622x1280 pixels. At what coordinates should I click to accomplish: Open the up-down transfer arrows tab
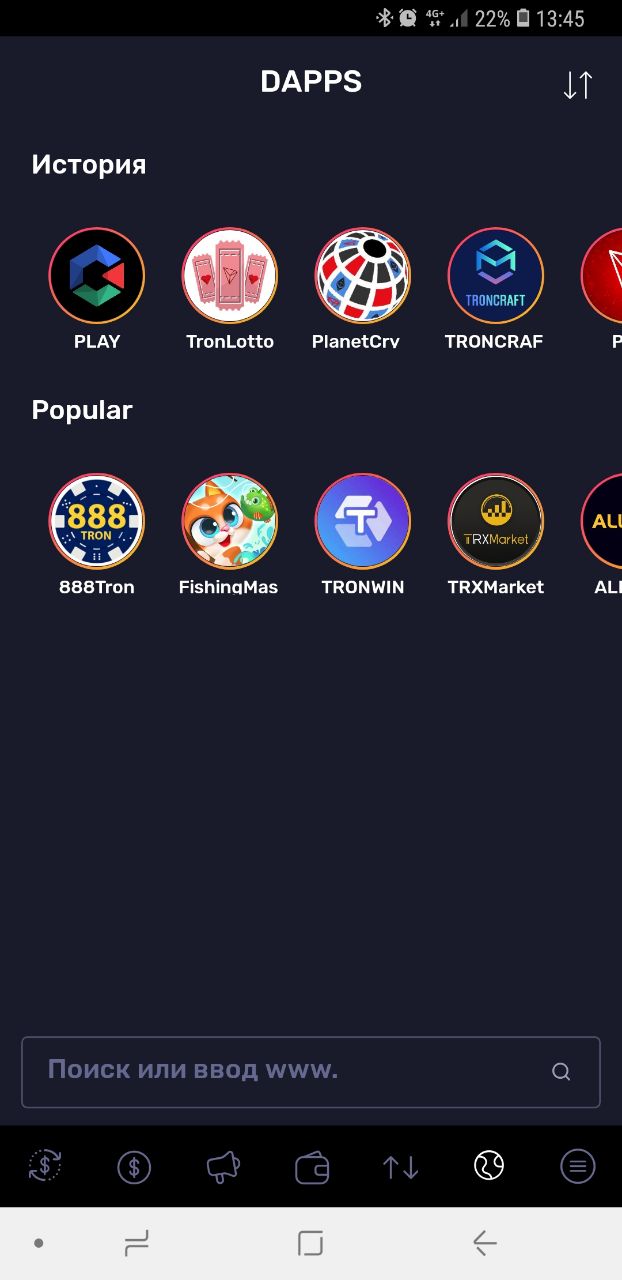(x=401, y=1167)
